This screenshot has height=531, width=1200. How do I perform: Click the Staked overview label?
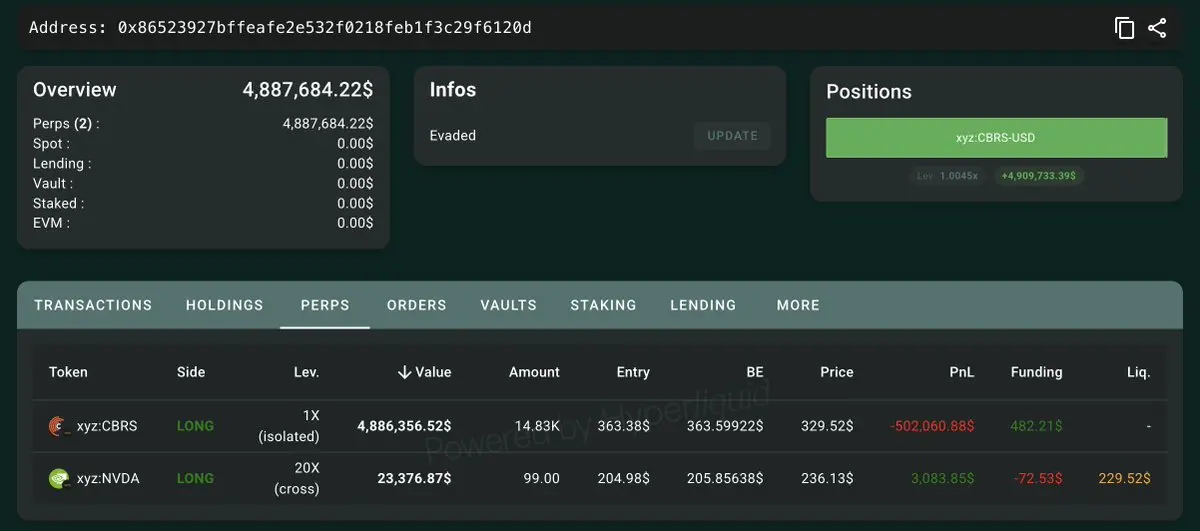pos(58,204)
